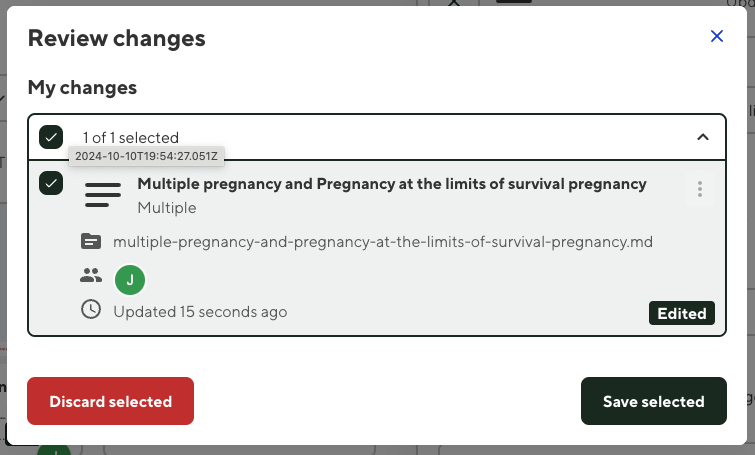Click the markdown file path text
Viewport: 755px width, 455px height.
383,242
